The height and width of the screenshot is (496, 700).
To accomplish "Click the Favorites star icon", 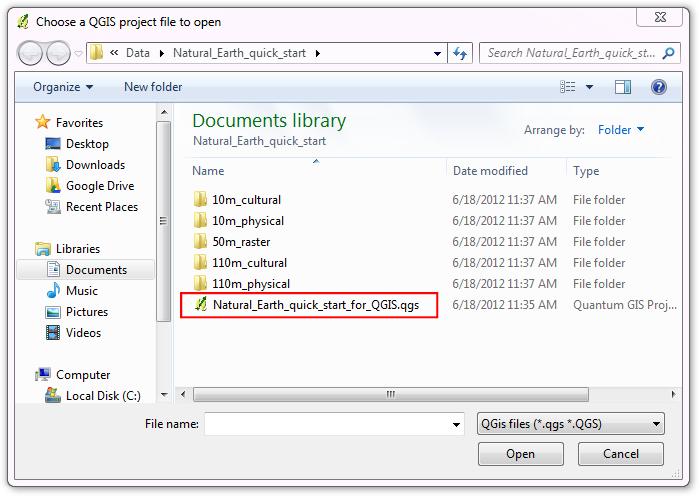I will coord(42,122).
